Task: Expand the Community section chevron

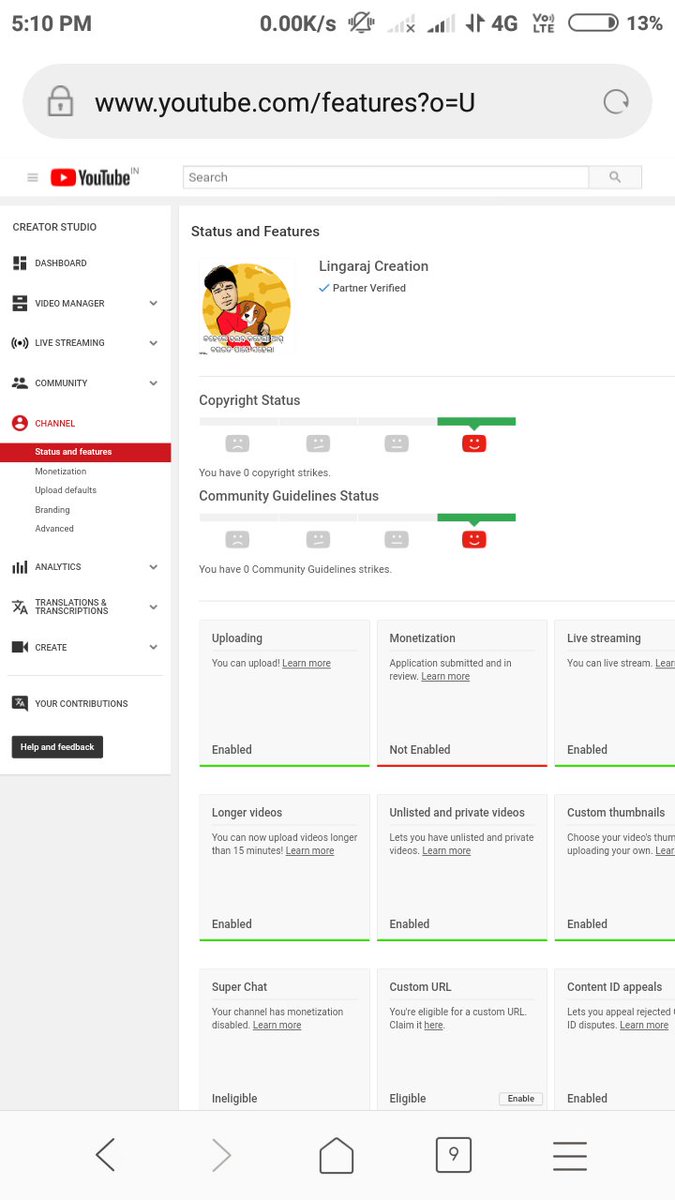Action: pyautogui.click(x=153, y=383)
